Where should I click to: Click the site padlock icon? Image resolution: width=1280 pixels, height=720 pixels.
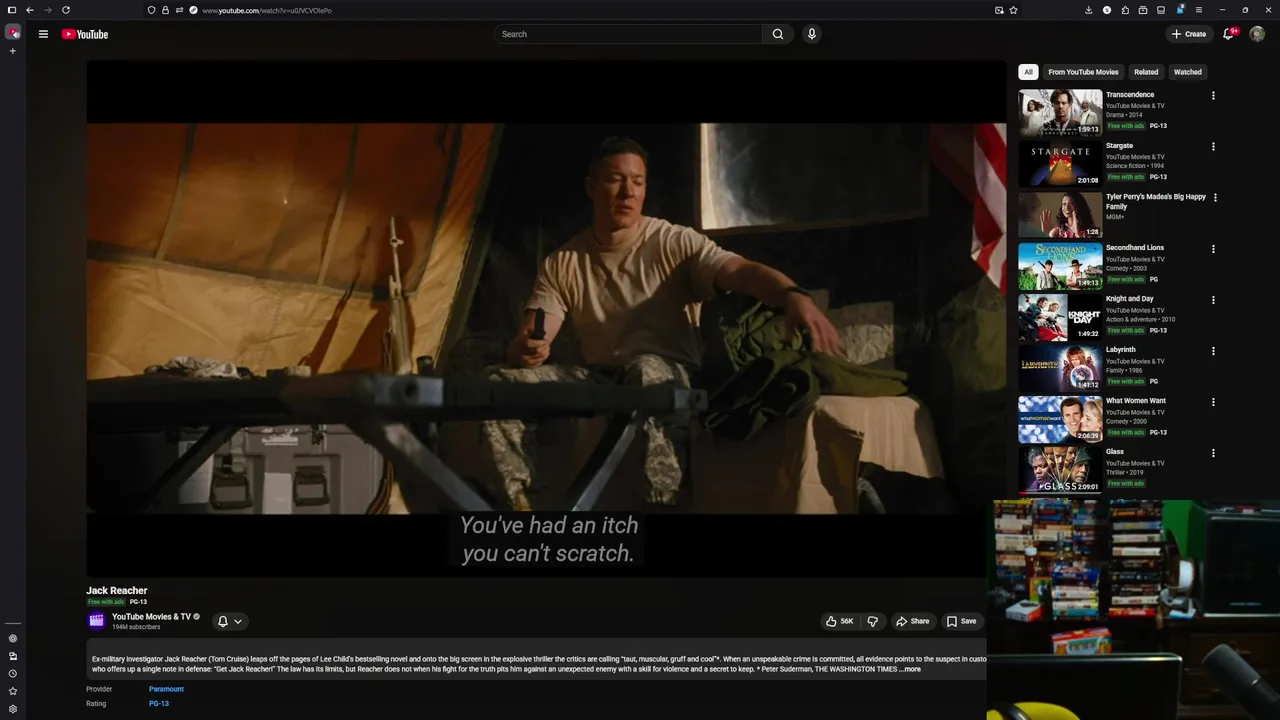click(165, 10)
